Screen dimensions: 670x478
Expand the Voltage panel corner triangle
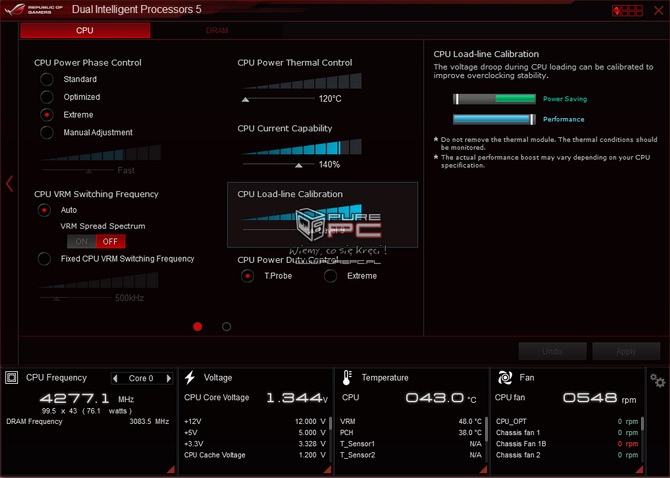(x=328, y=469)
